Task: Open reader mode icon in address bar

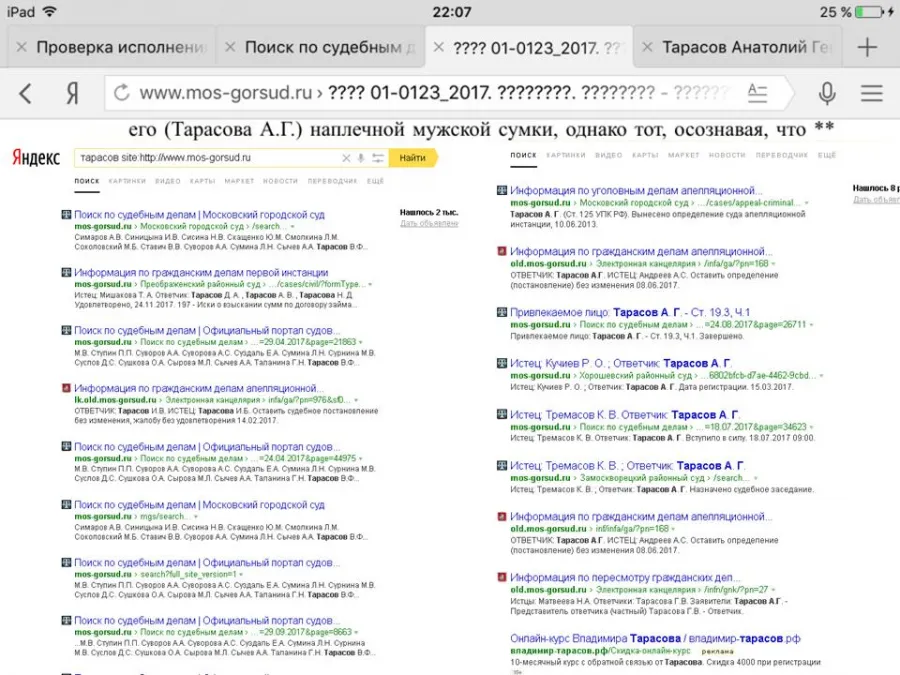Action: (x=758, y=92)
